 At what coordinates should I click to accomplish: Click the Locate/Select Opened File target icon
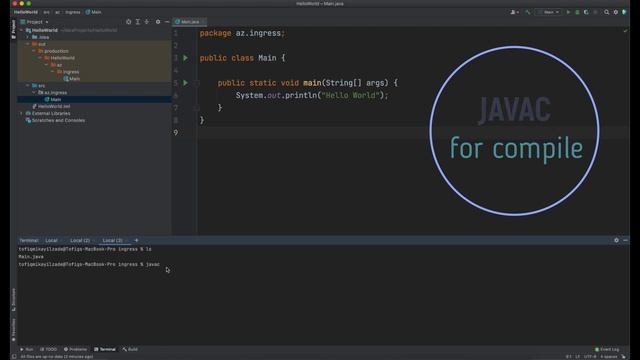click(129, 22)
